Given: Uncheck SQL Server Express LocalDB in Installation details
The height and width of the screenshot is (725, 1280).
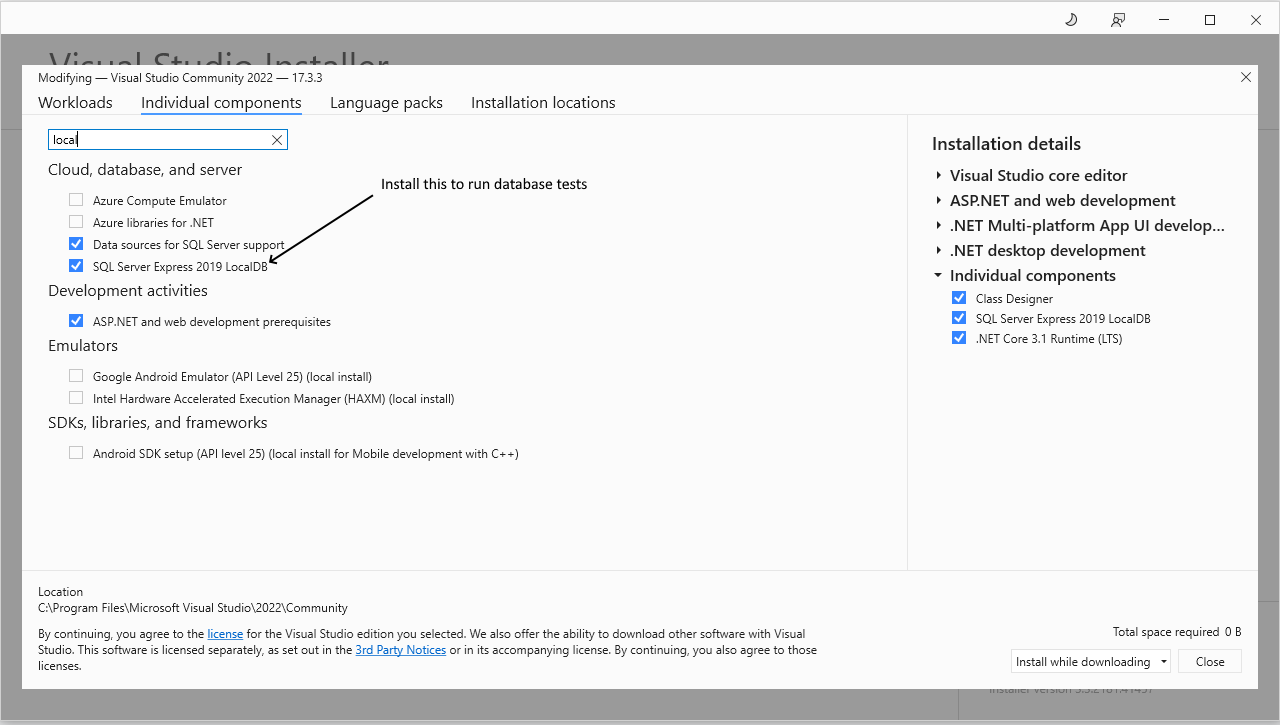Looking at the screenshot, I should [959, 318].
